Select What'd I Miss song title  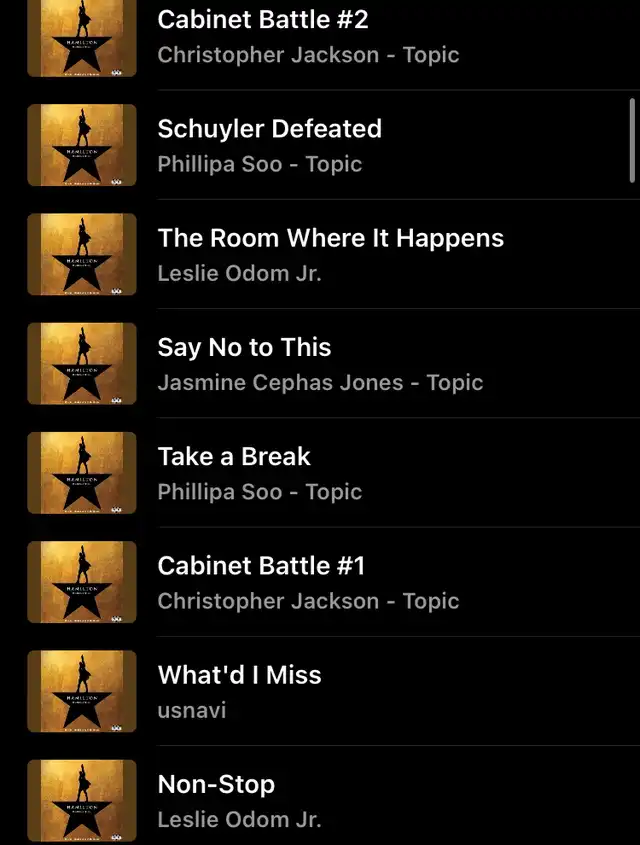239,675
